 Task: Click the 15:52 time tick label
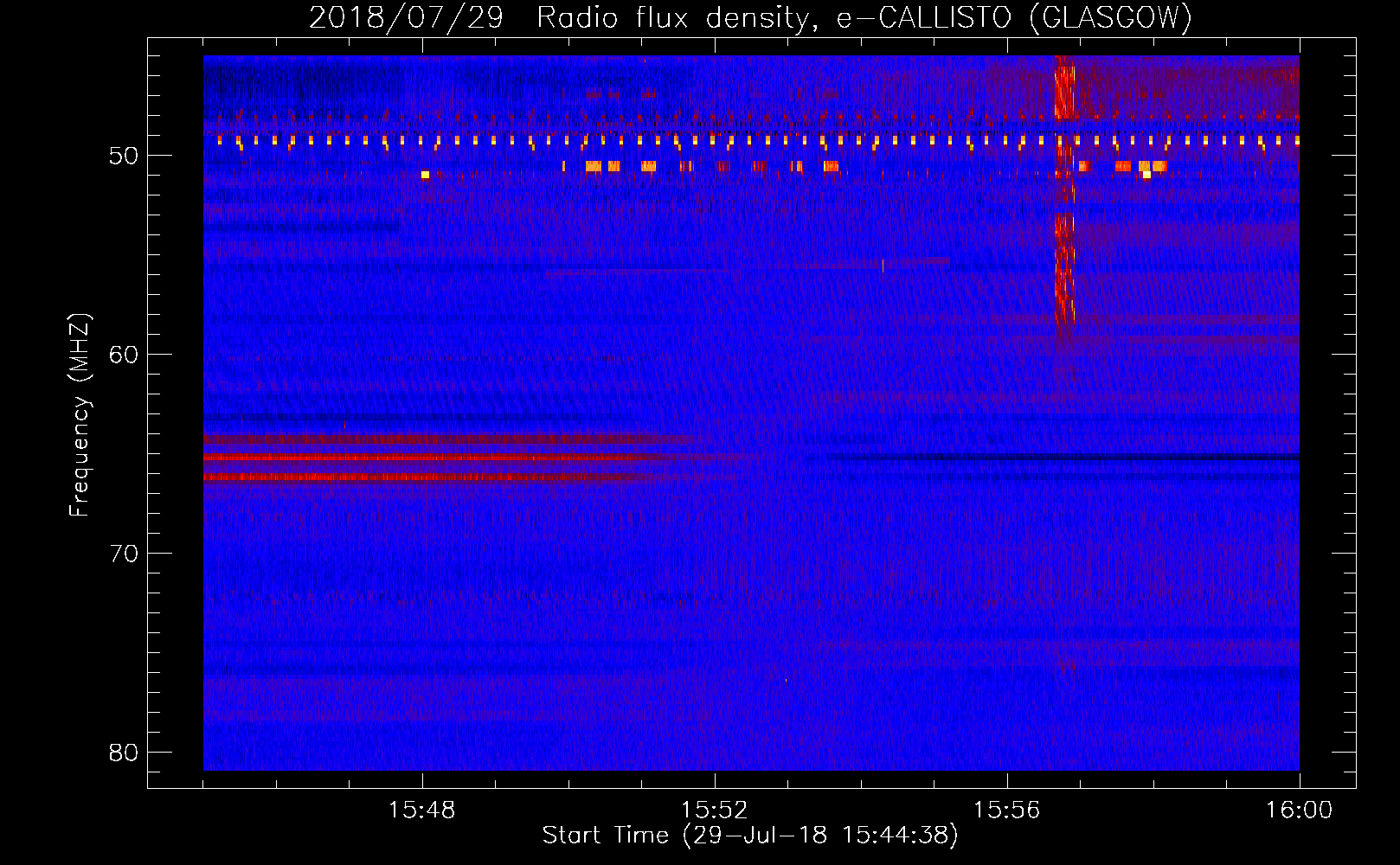(715, 811)
